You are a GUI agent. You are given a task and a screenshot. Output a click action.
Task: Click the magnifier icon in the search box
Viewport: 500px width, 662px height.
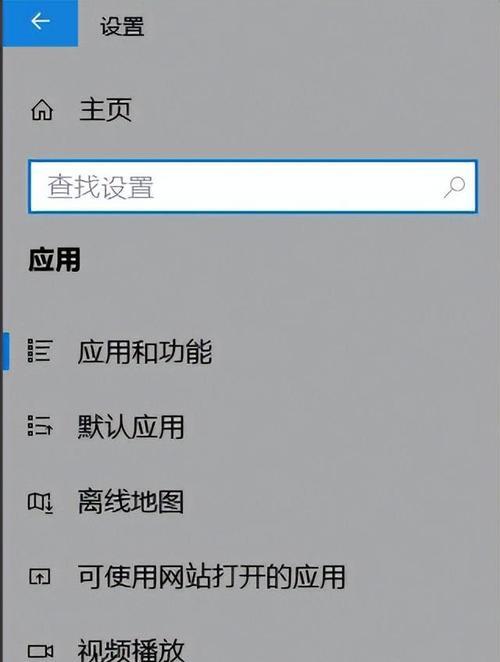click(454, 187)
